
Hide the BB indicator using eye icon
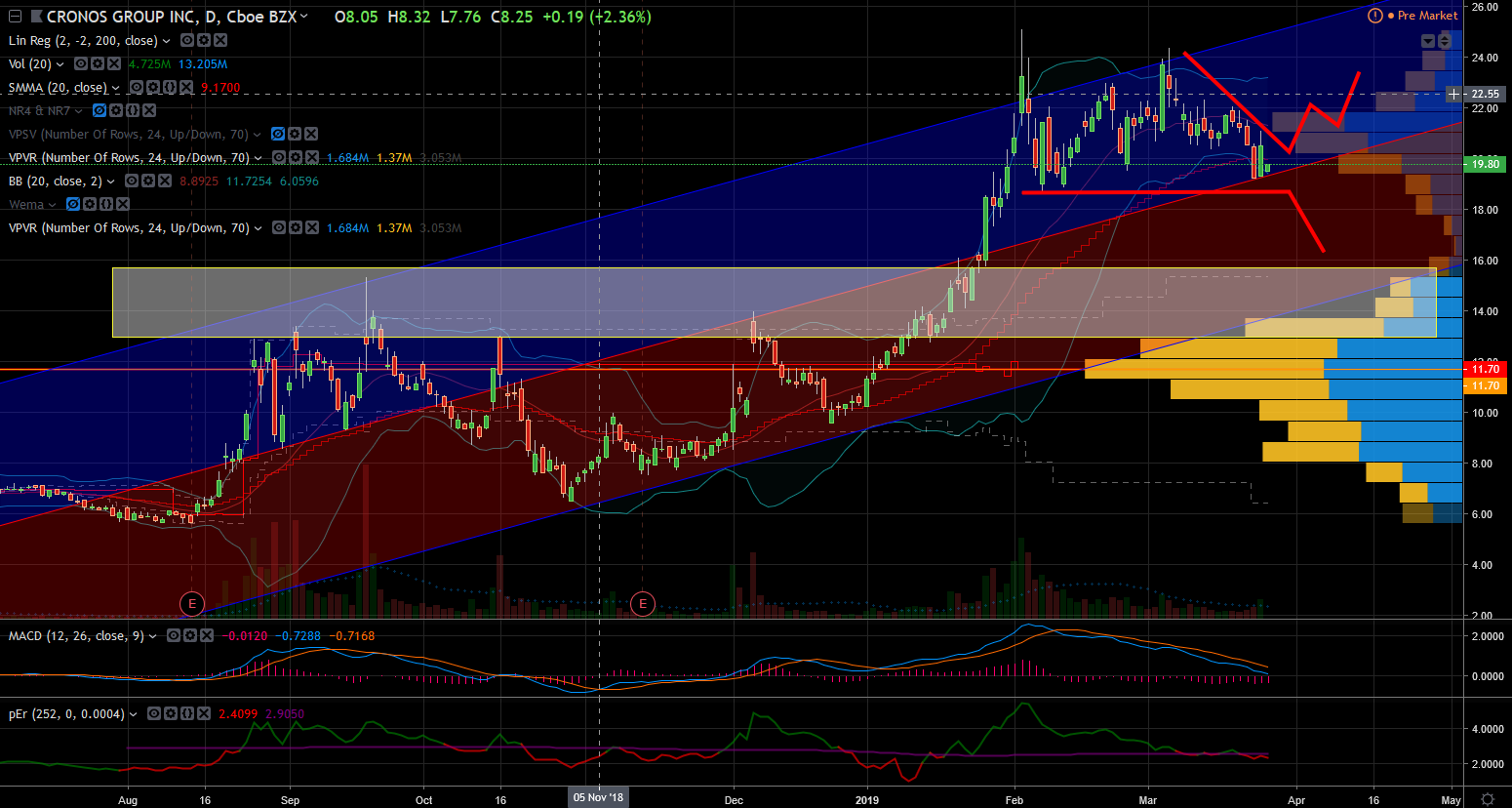132,181
